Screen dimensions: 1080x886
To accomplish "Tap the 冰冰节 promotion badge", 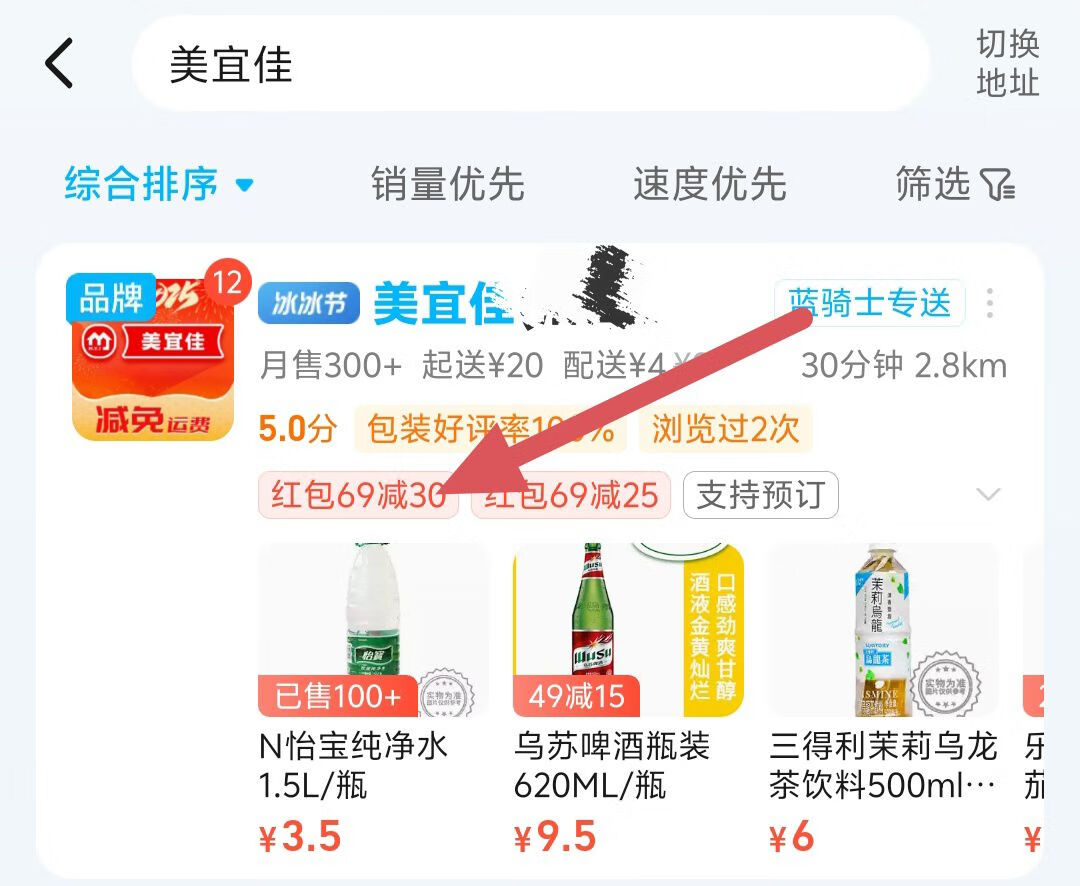I will pyautogui.click(x=309, y=302).
